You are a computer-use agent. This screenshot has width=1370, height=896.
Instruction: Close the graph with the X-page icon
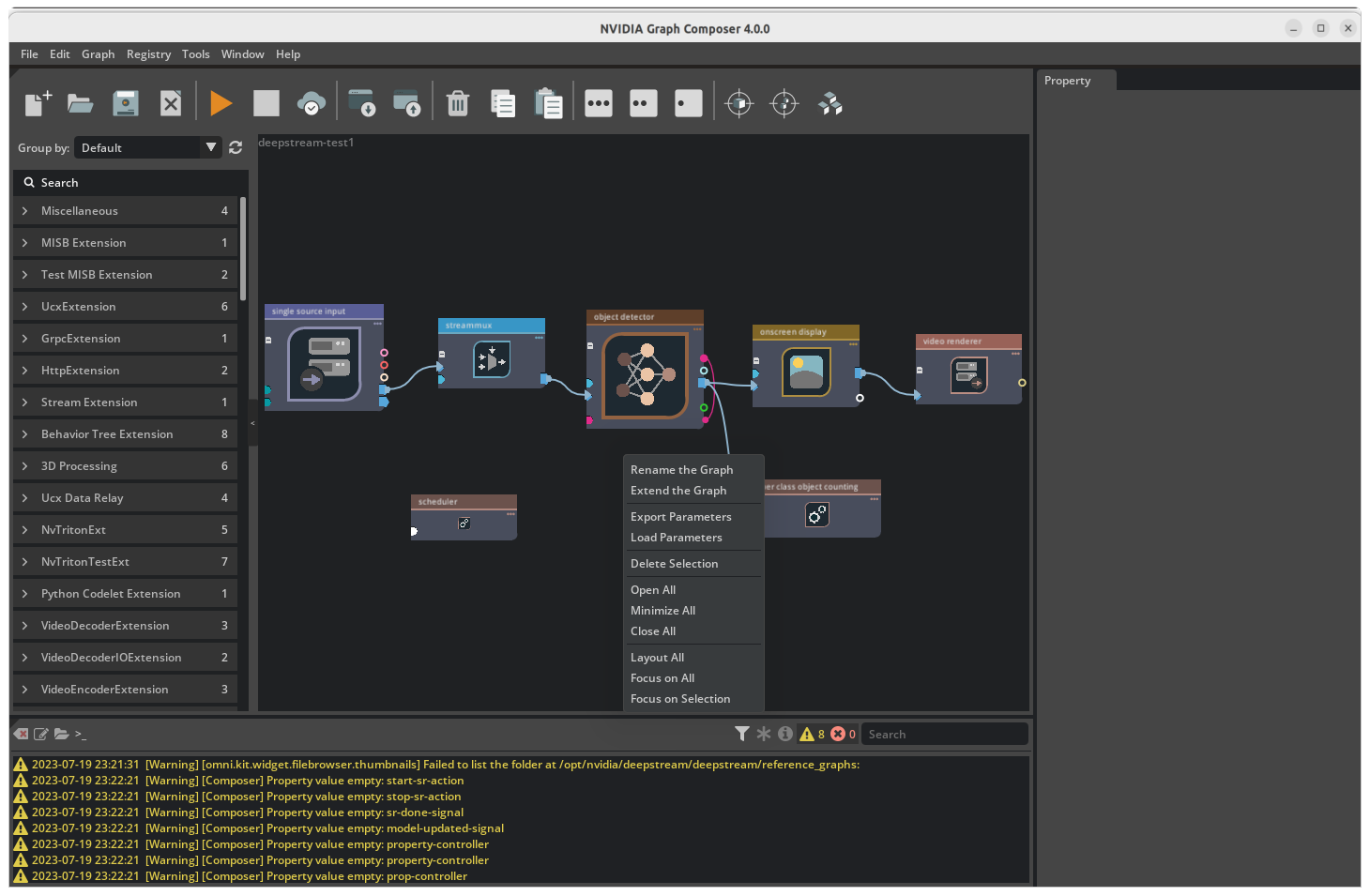click(171, 103)
